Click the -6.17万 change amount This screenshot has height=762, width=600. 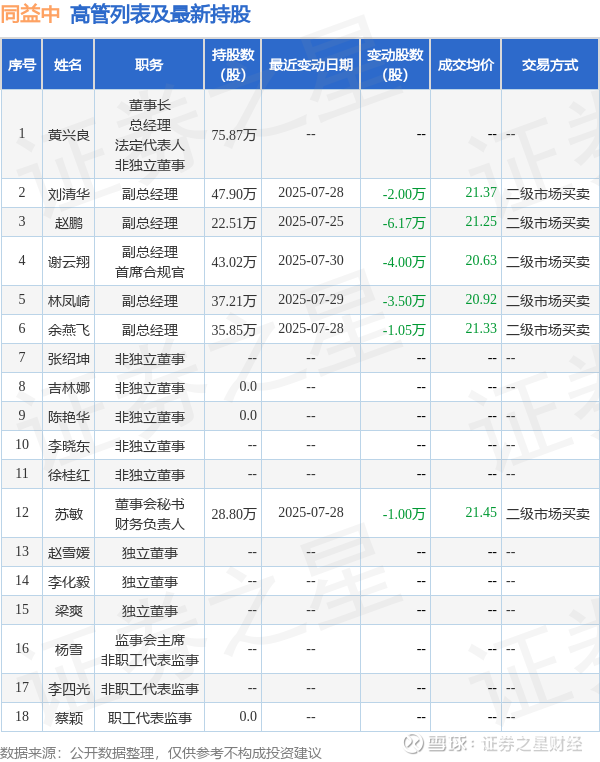[404, 223]
